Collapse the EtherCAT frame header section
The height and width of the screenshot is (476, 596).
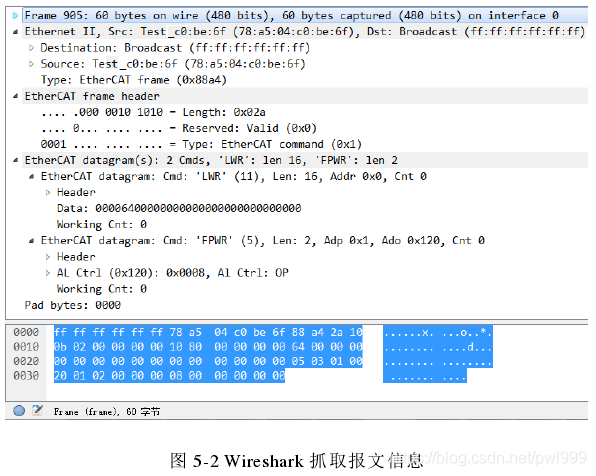tap(15, 96)
